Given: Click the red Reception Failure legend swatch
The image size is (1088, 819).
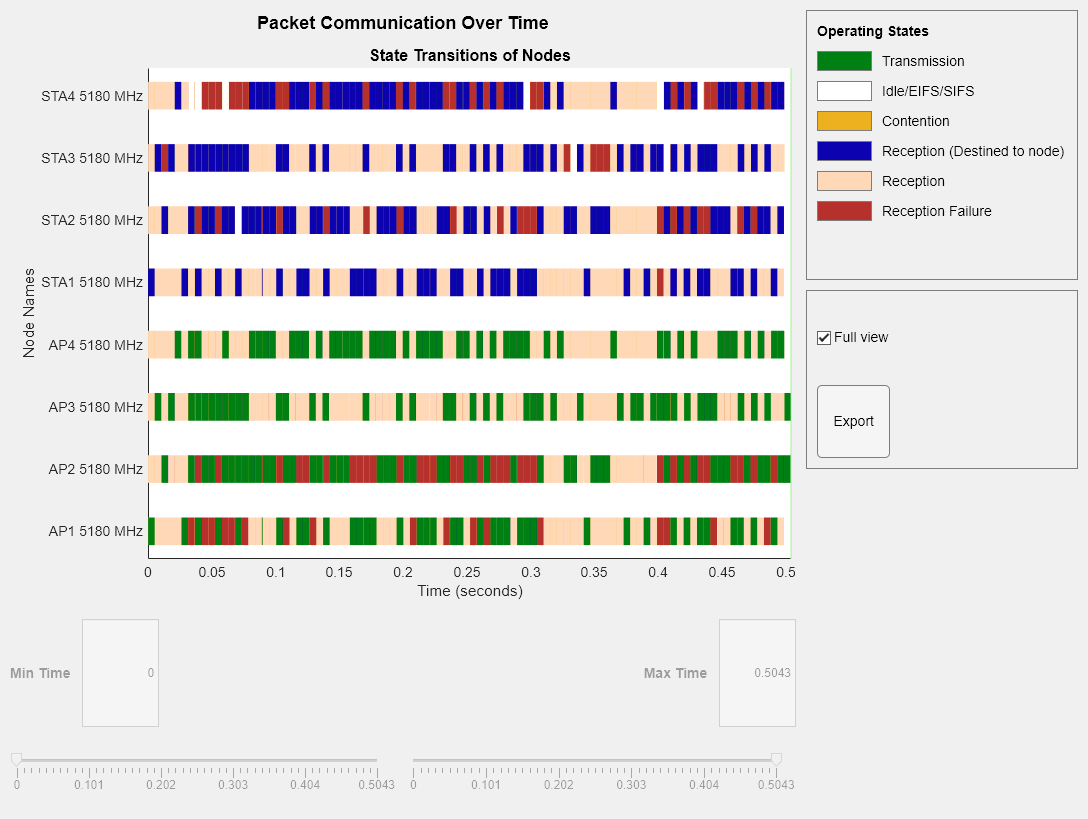Looking at the screenshot, I should point(844,211).
